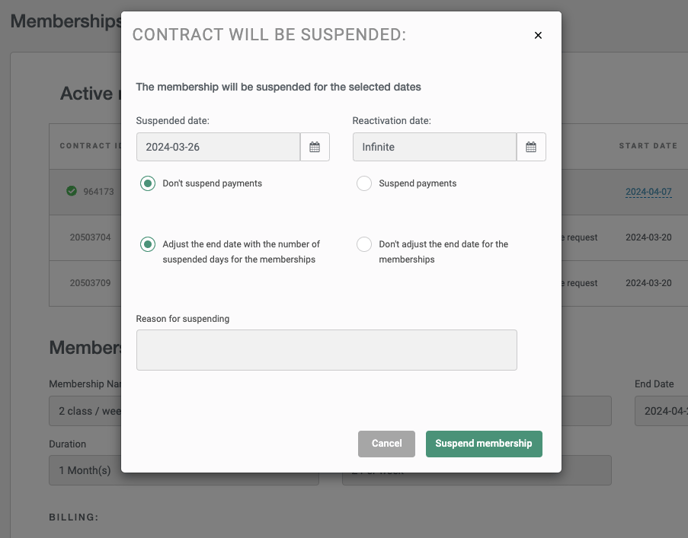Open the Reactivation date calendar picker

531,147
